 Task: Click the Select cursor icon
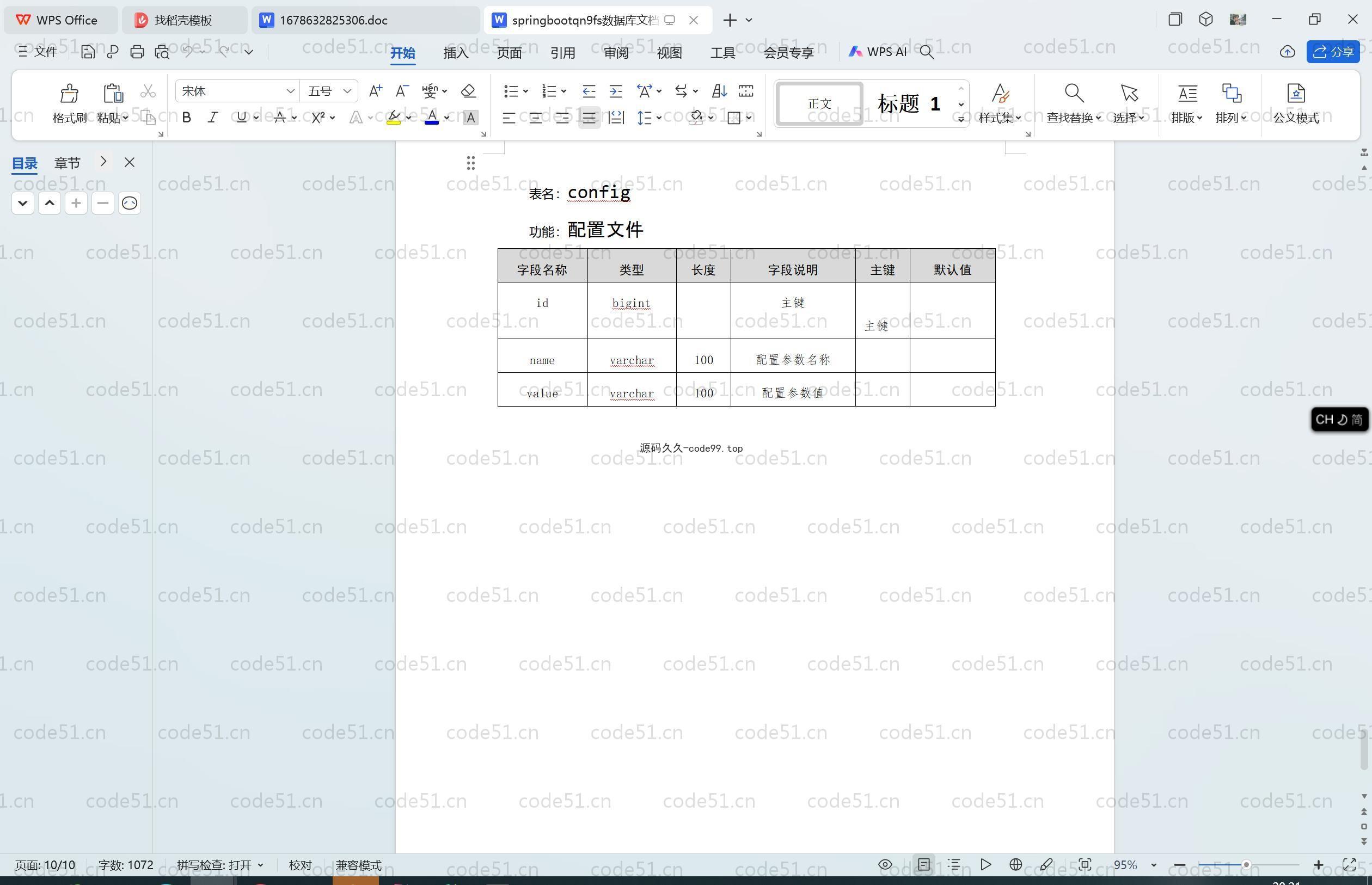(x=1129, y=93)
